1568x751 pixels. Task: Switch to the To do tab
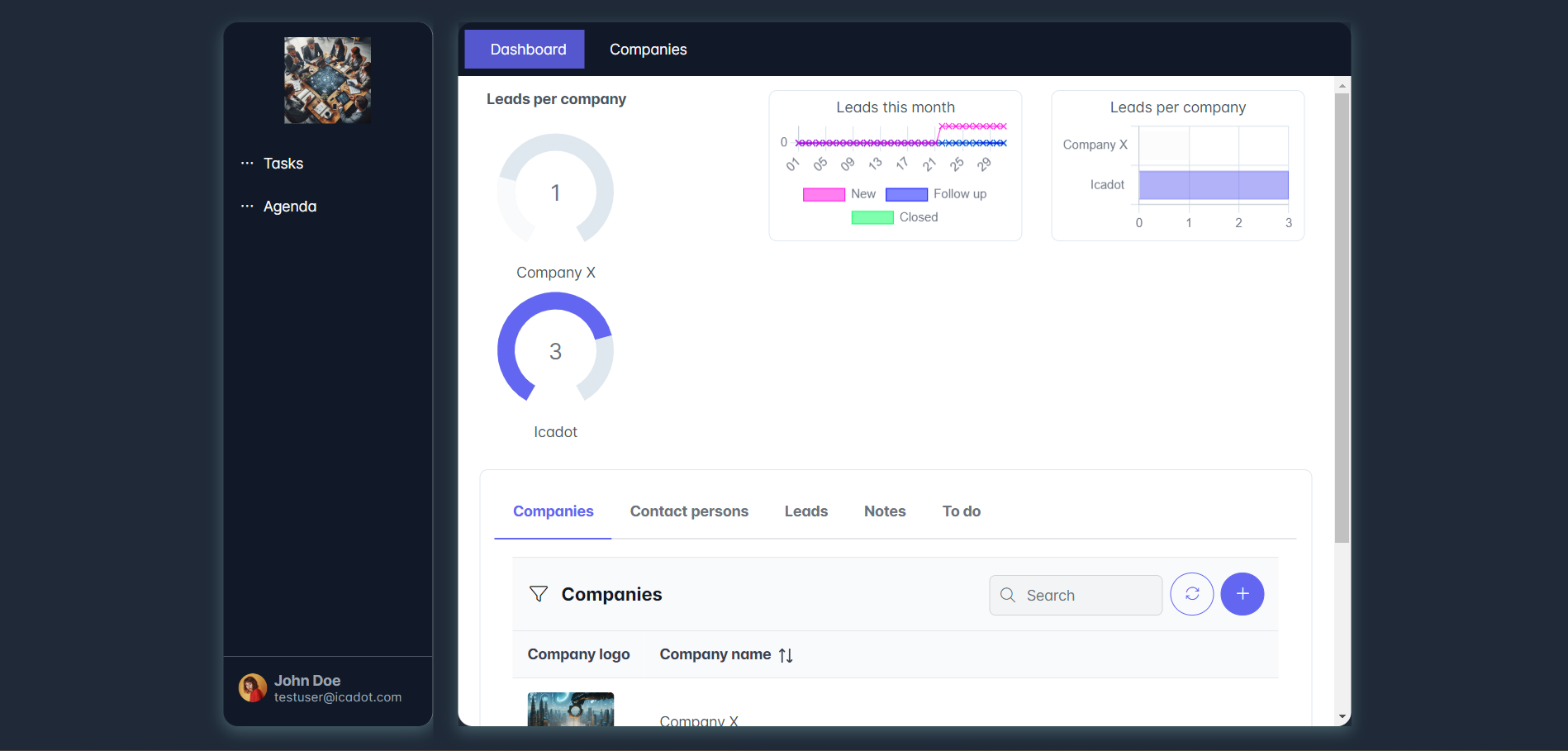click(962, 511)
